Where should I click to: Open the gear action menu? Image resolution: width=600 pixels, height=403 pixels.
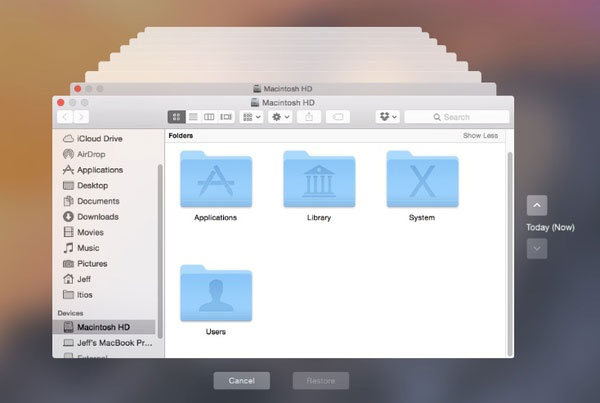[281, 117]
